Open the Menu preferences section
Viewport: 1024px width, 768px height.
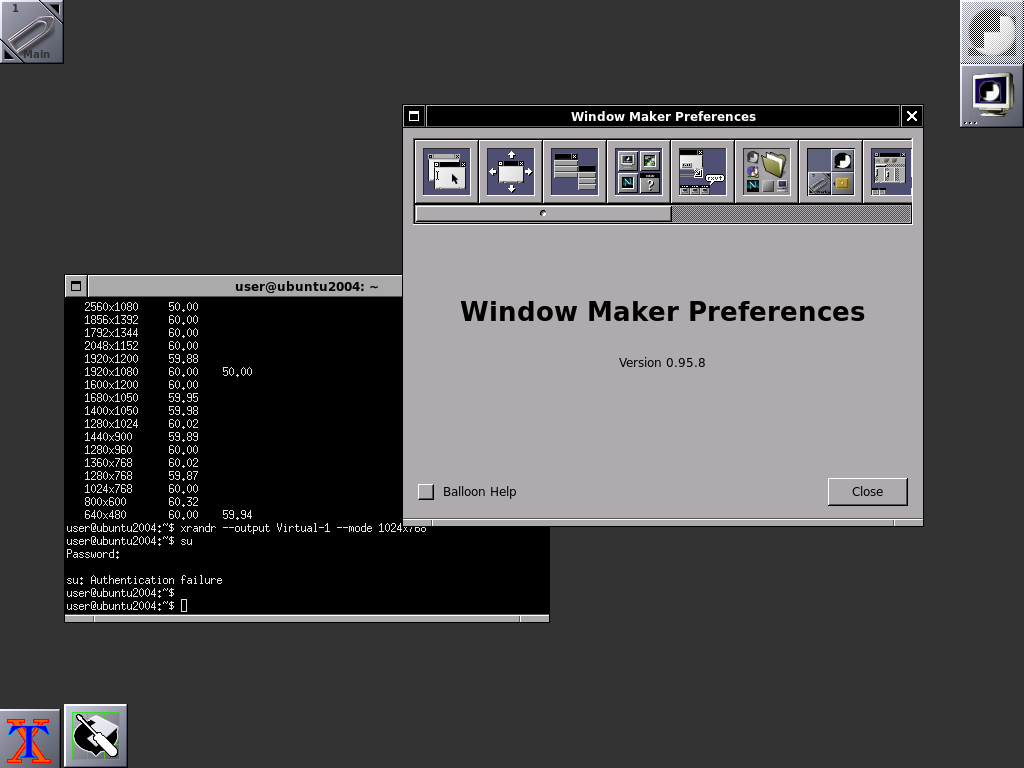575,172
